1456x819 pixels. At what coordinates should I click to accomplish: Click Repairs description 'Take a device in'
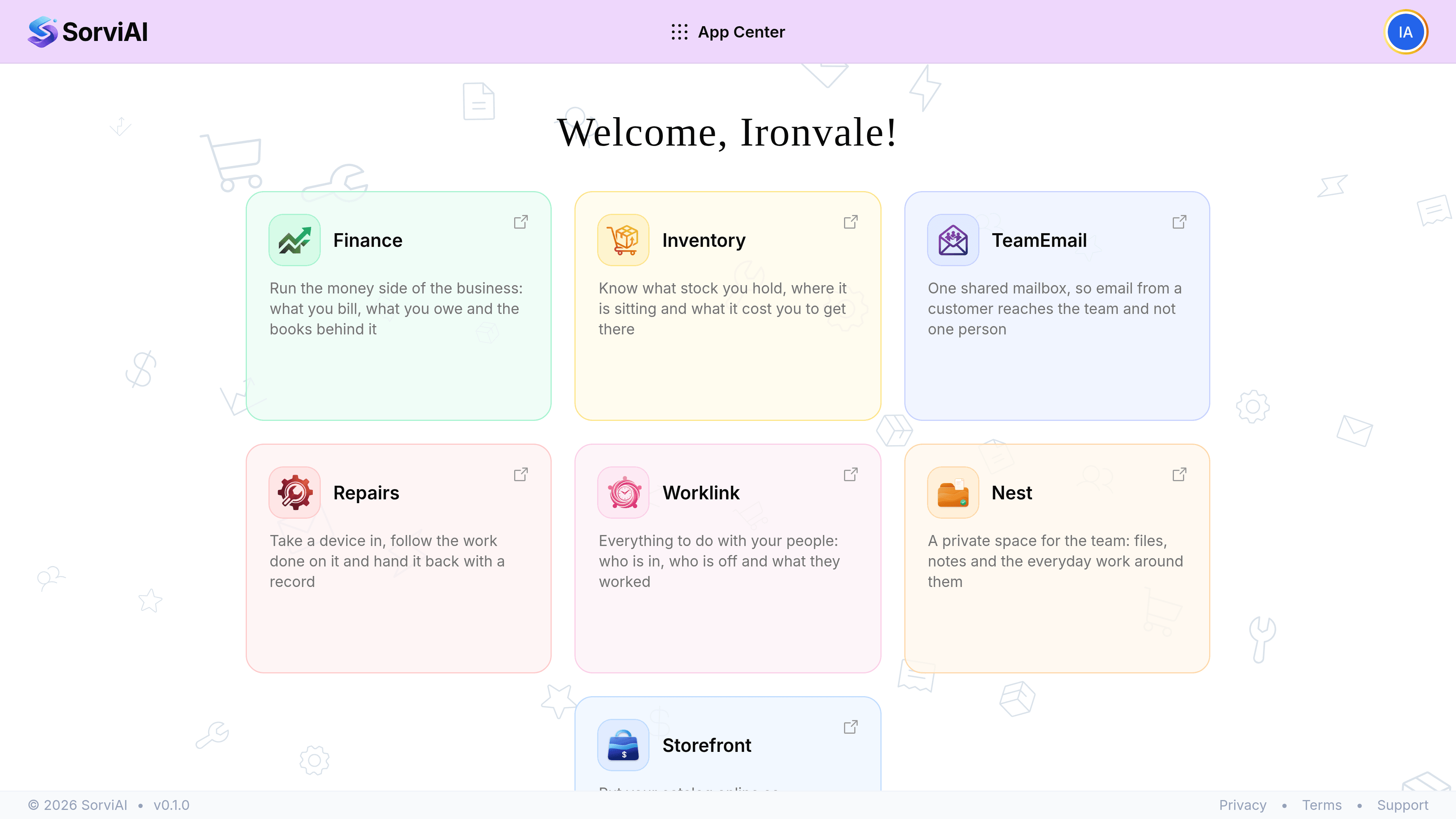387,561
